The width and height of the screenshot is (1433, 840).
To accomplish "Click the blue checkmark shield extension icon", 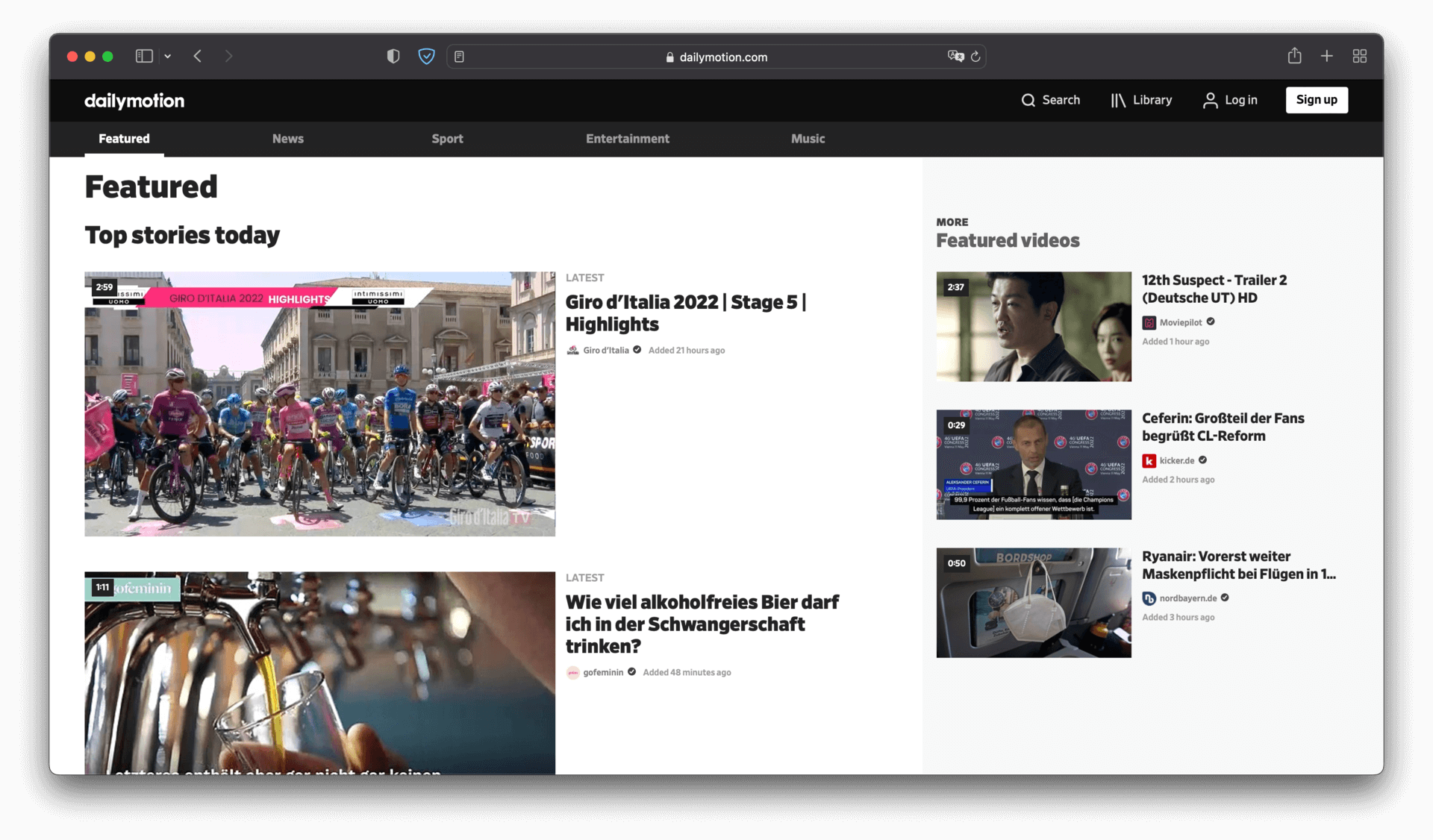I will (426, 56).
